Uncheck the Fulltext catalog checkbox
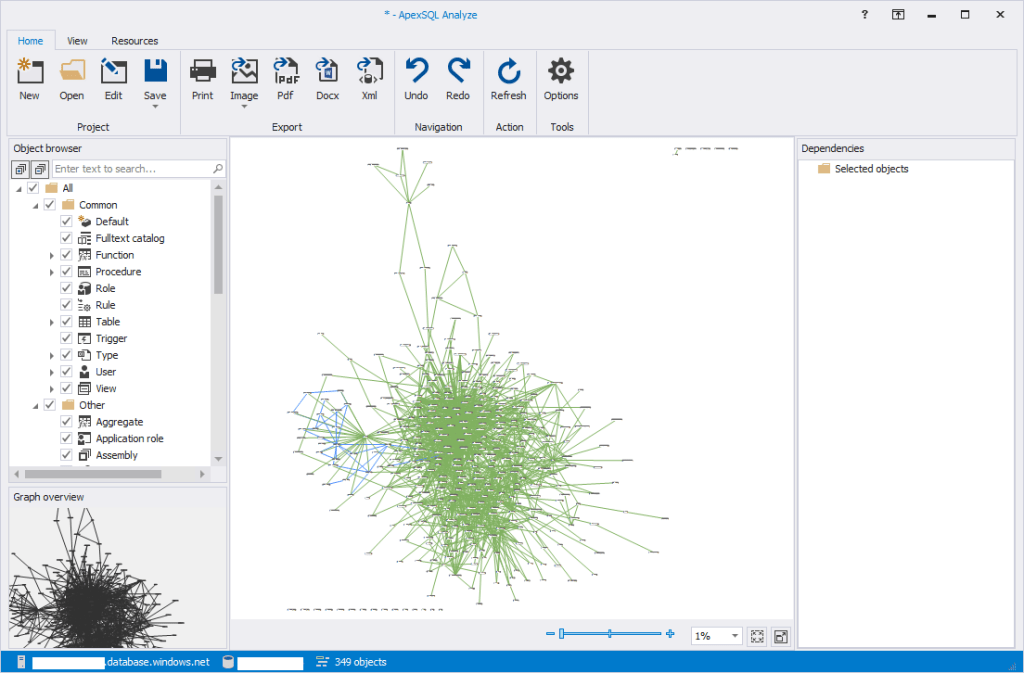Viewport: 1024px width, 673px height. (67, 238)
